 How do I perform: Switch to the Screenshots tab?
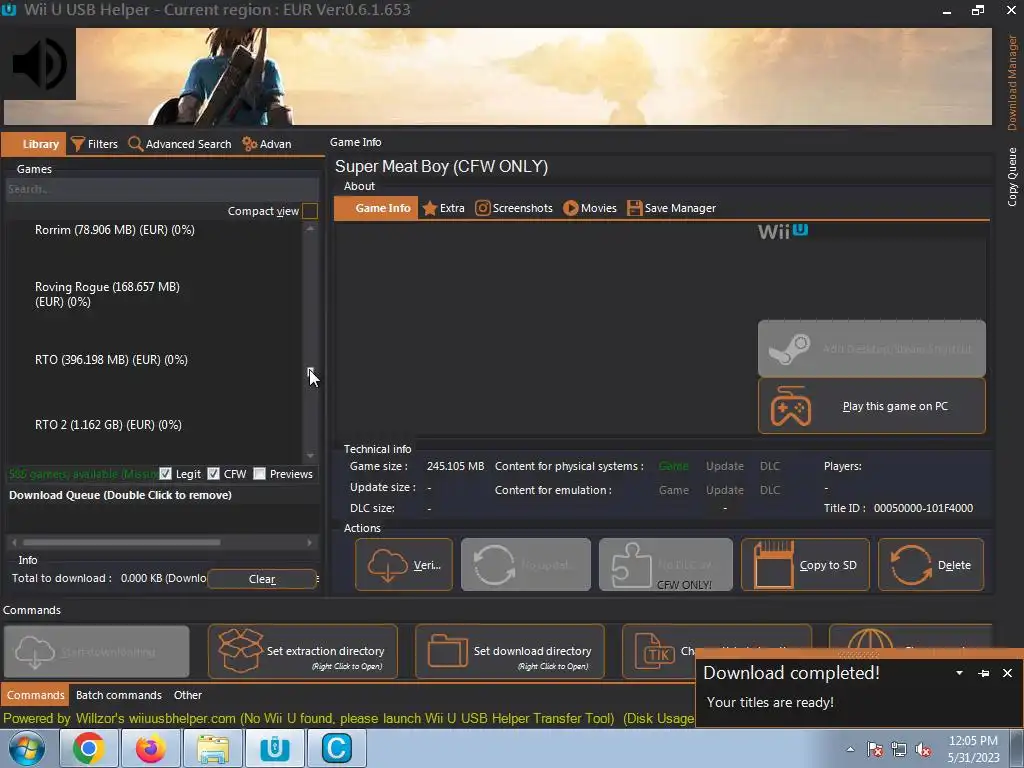pos(514,208)
